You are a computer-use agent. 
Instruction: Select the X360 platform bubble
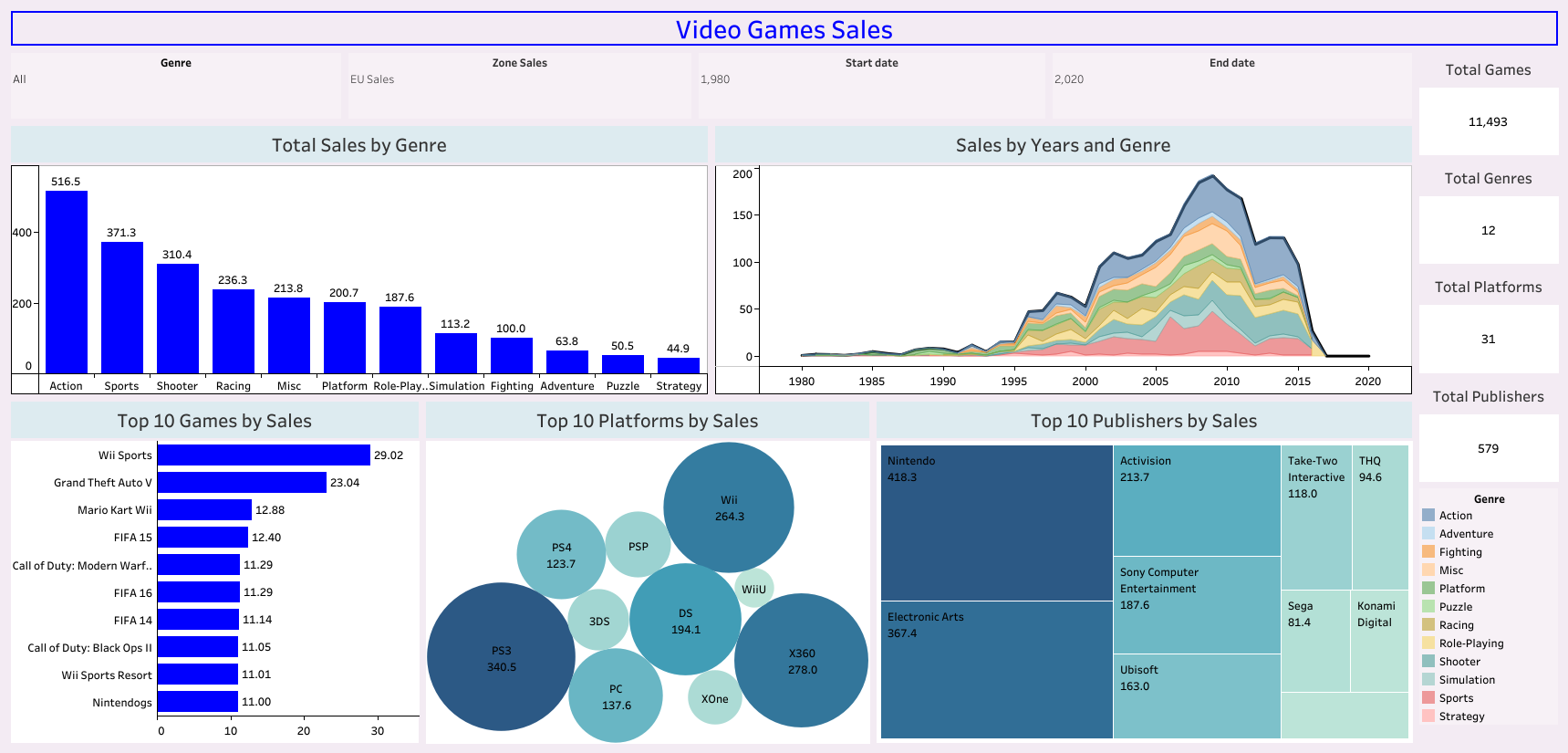(801, 661)
